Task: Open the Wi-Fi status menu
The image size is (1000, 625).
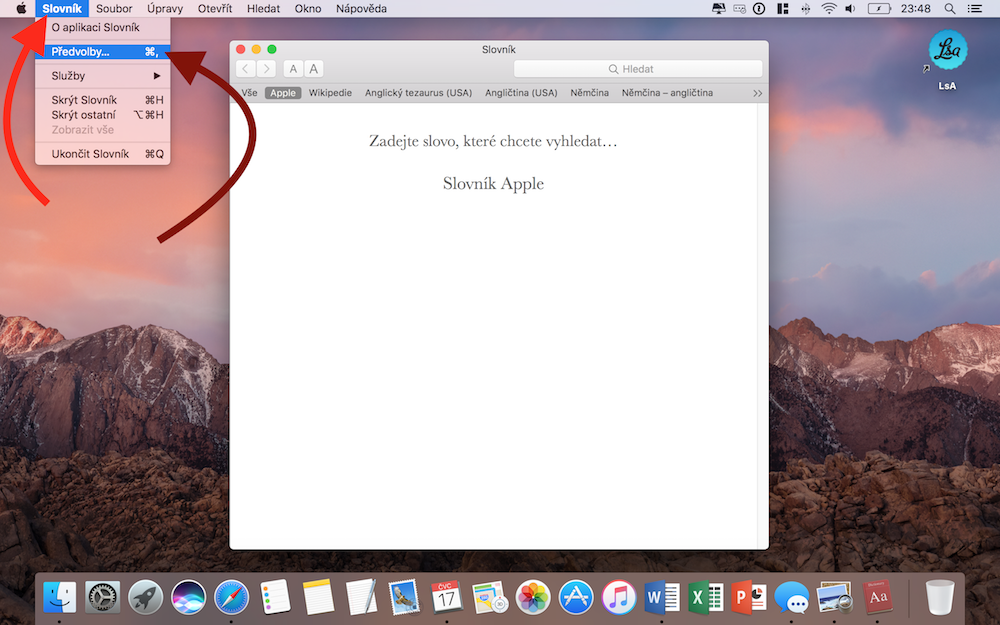Action: click(828, 8)
